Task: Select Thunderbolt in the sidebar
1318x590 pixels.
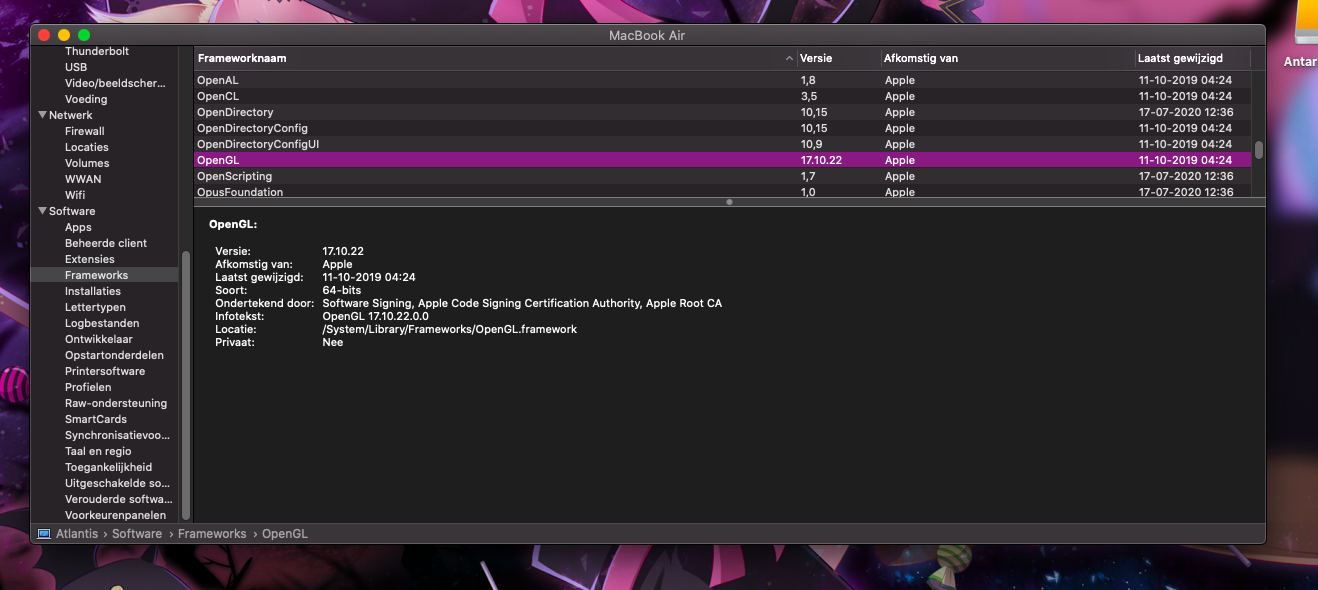Action: (97, 51)
